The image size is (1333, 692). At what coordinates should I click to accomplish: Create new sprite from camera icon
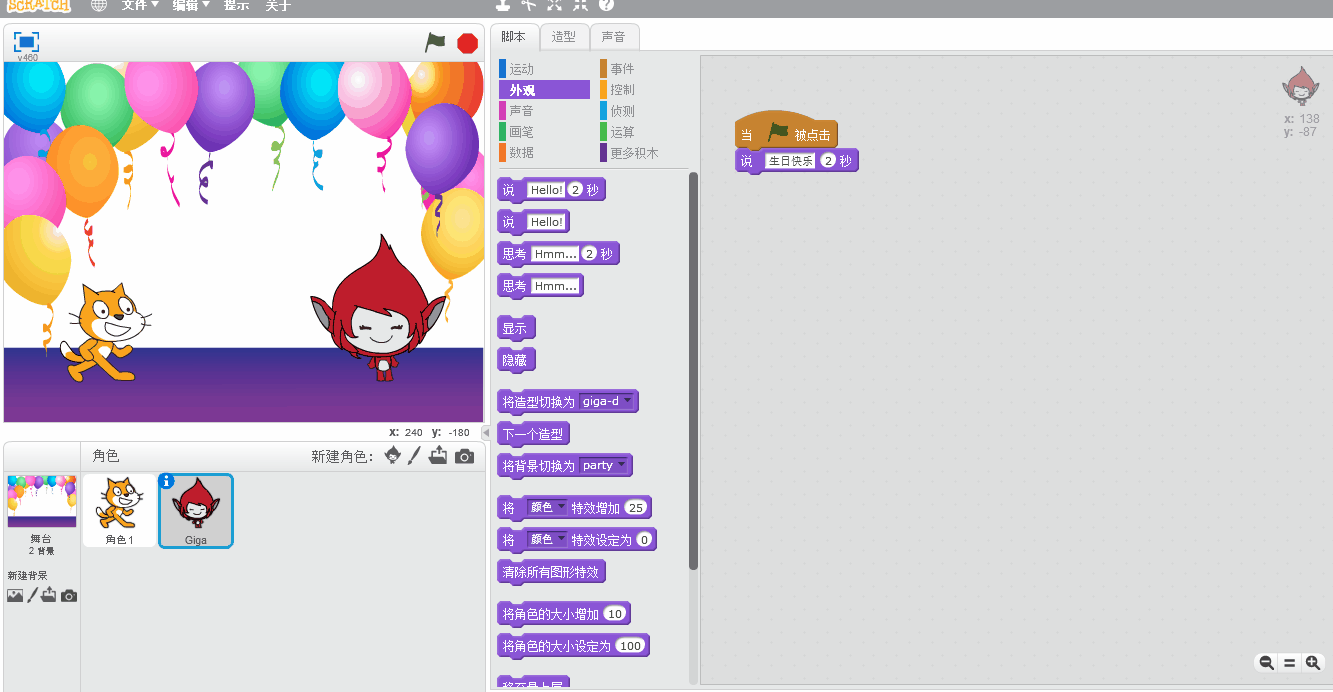464,456
